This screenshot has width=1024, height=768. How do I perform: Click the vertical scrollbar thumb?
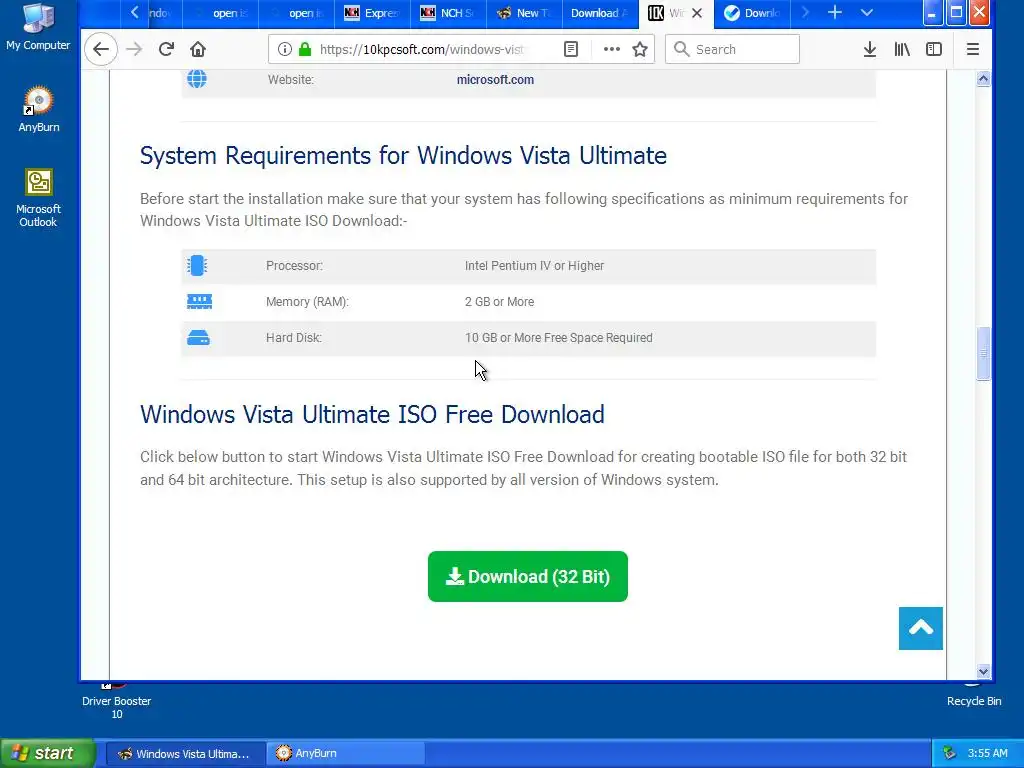click(x=983, y=353)
